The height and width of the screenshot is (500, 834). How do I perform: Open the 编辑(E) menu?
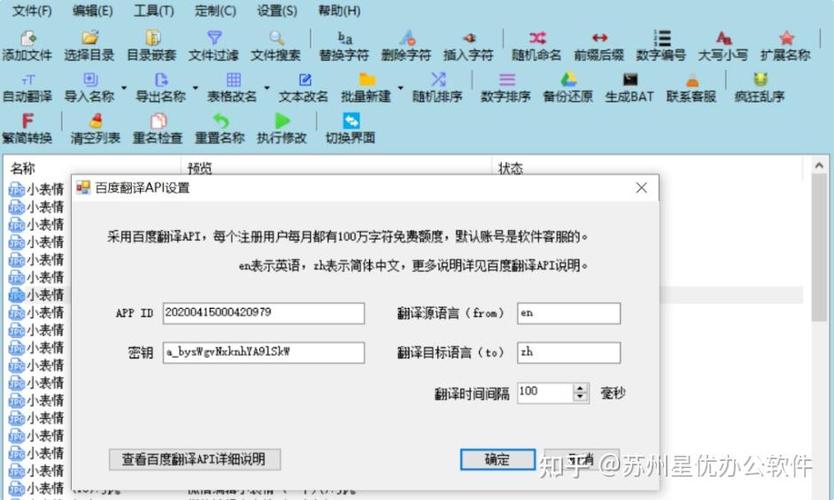coord(93,11)
